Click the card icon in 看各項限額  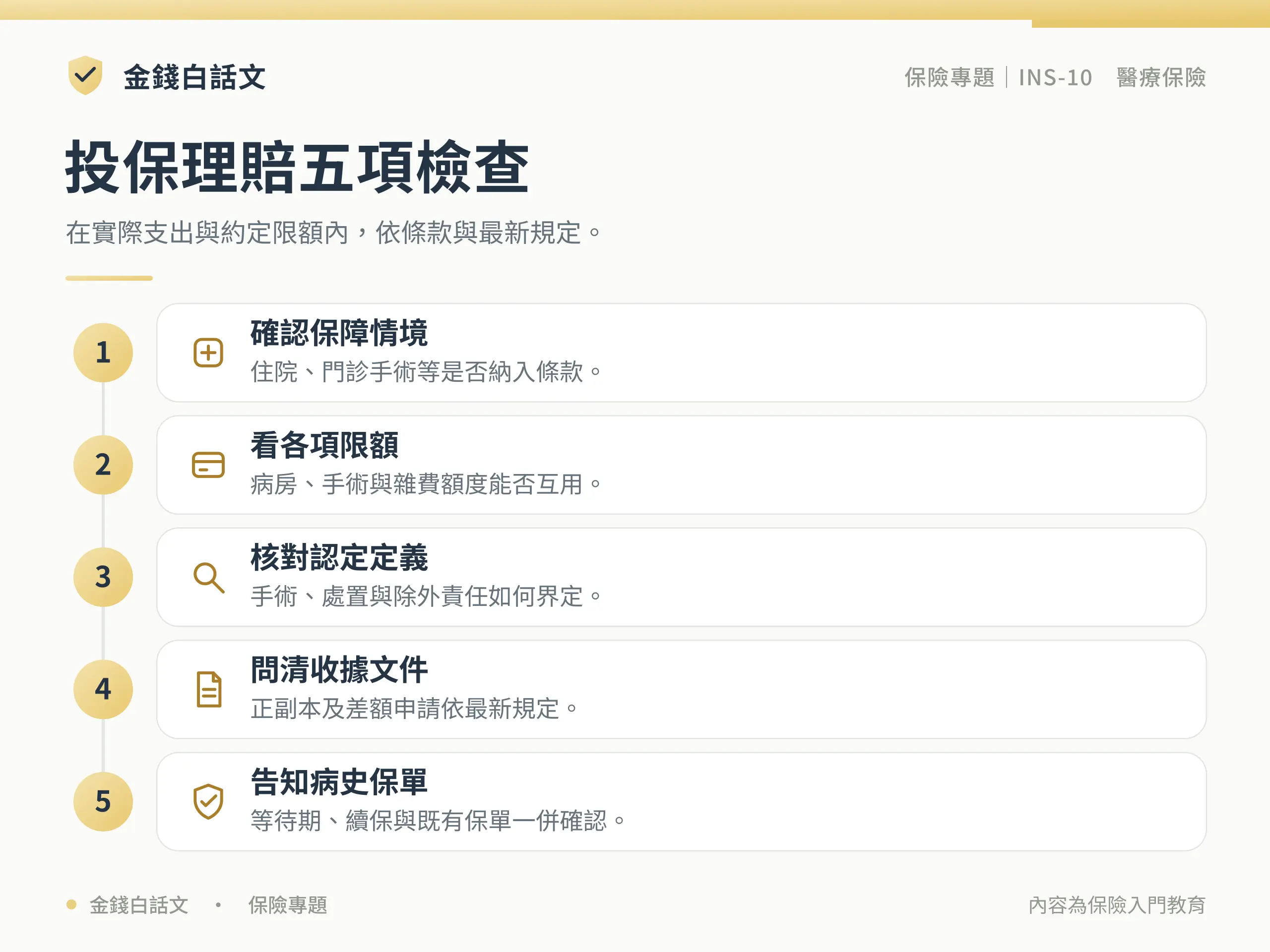pos(208,465)
